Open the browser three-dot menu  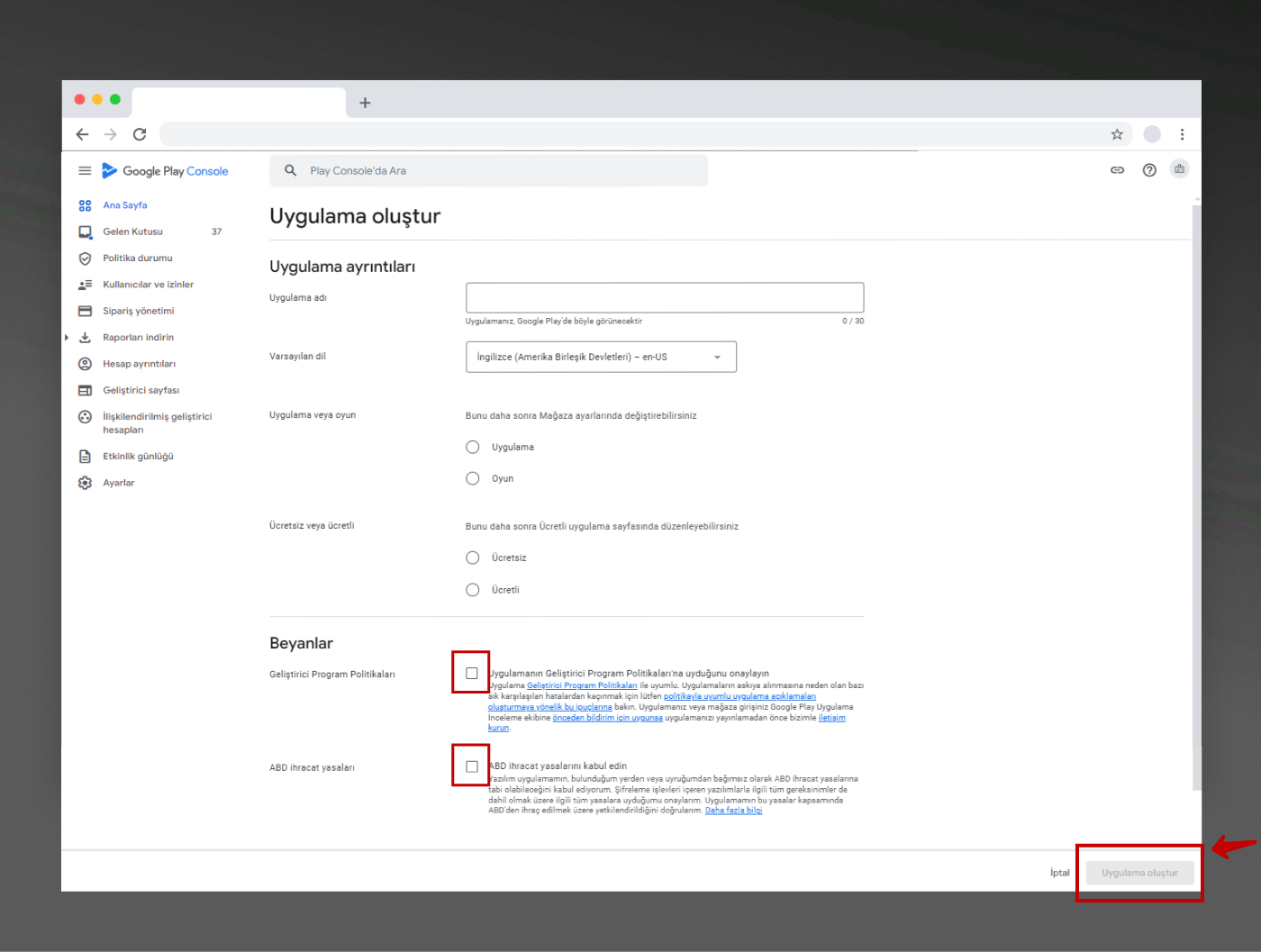click(x=1182, y=134)
